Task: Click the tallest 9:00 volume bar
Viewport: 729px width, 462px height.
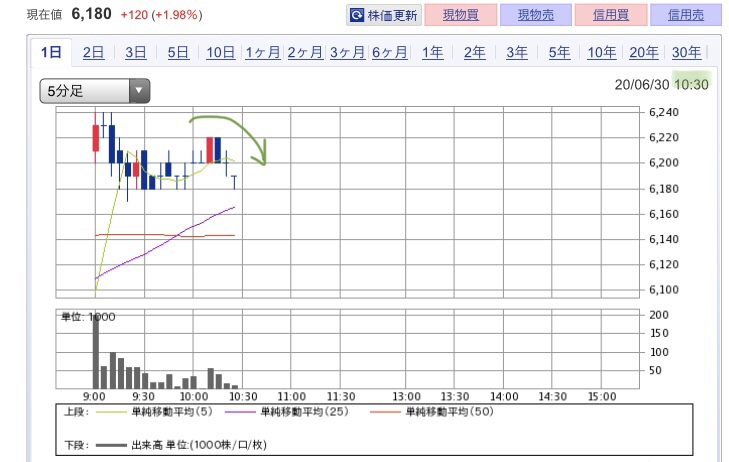Action: coord(96,352)
